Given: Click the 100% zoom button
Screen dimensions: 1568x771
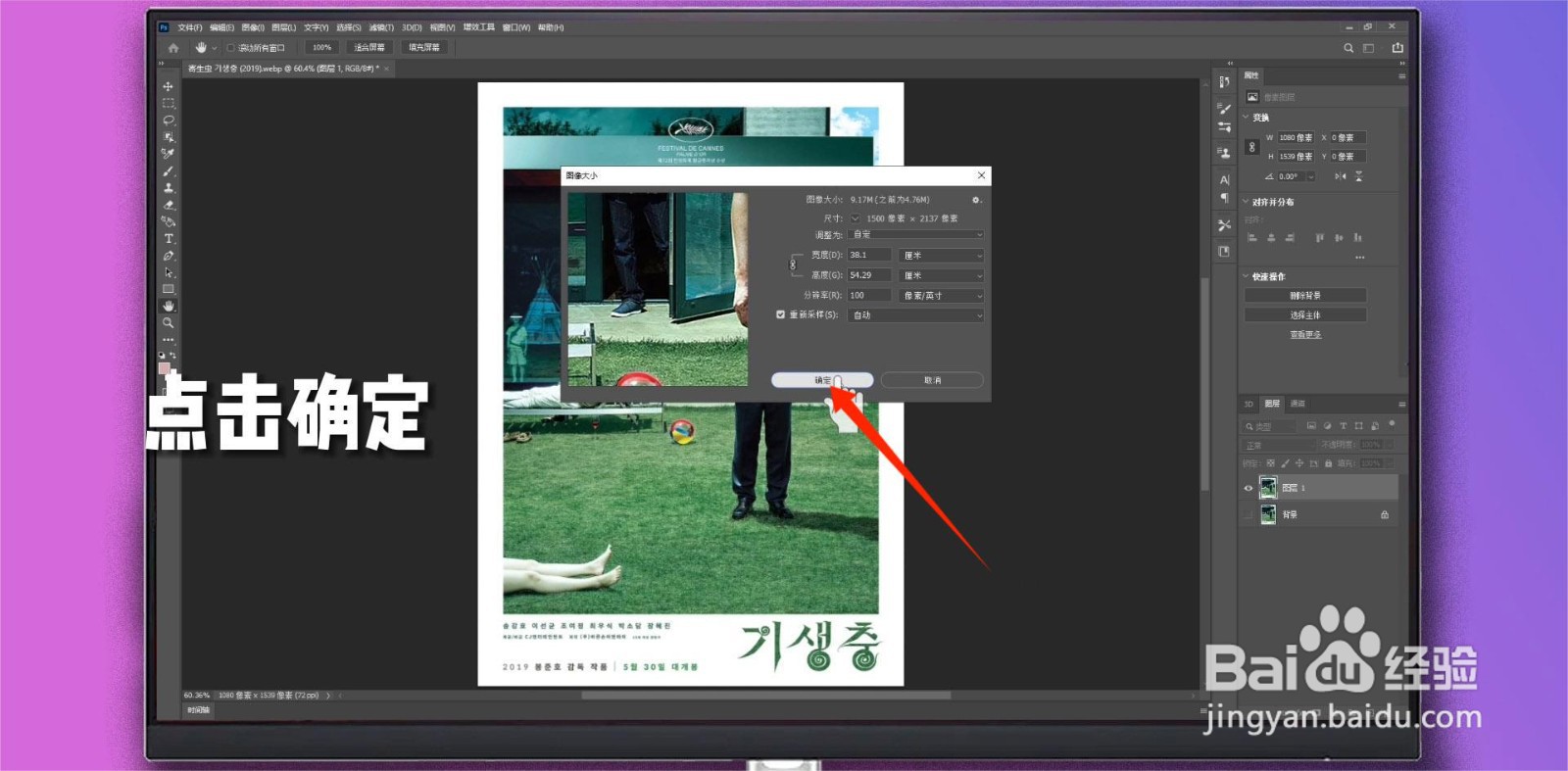Looking at the screenshot, I should (321, 47).
